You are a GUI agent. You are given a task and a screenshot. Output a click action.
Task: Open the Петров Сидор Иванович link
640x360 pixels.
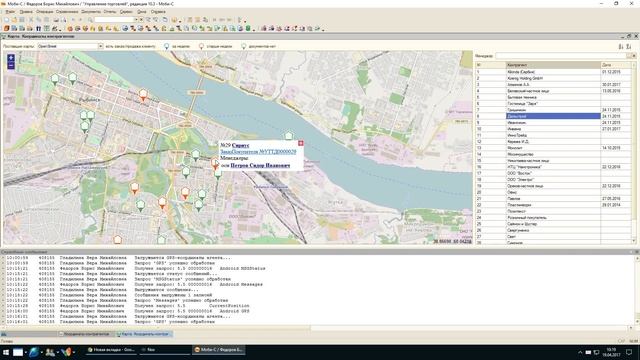[260, 165]
